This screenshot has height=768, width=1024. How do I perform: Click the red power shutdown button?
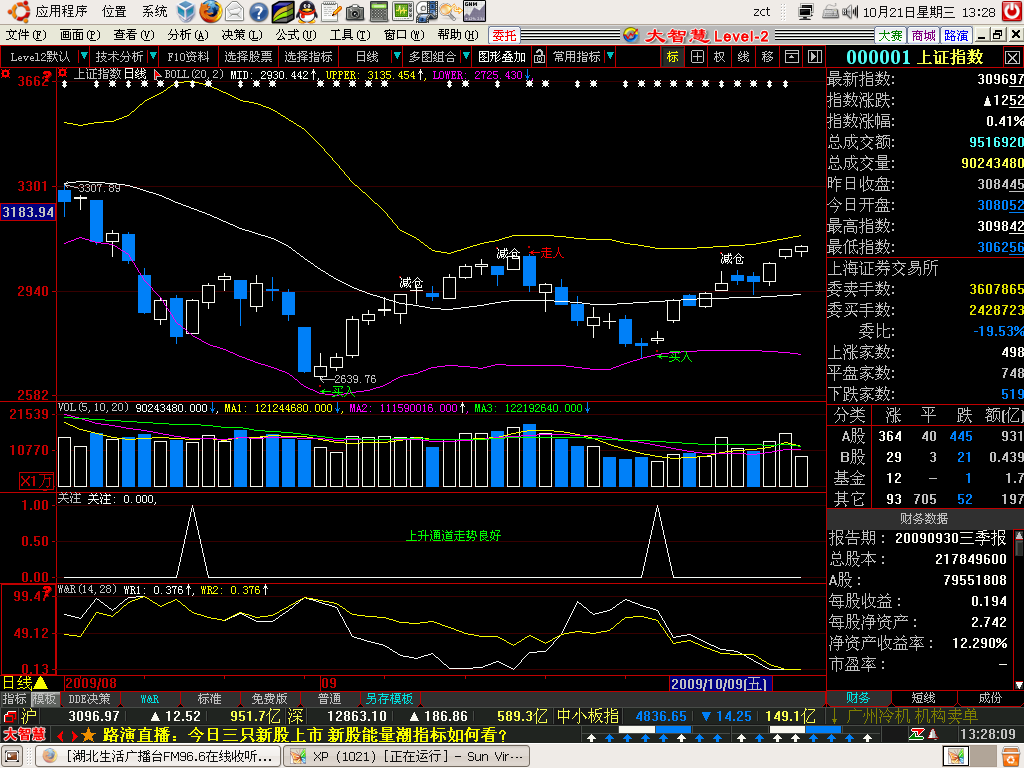coord(1013,11)
